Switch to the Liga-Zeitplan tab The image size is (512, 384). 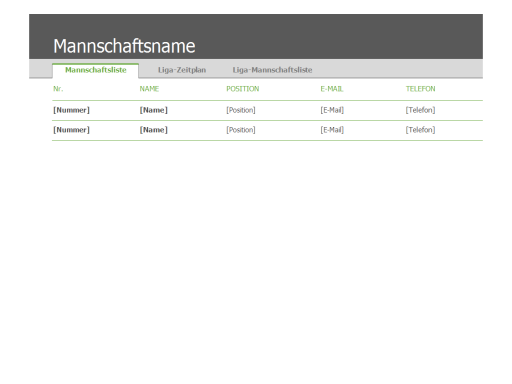pyautogui.click(x=182, y=70)
